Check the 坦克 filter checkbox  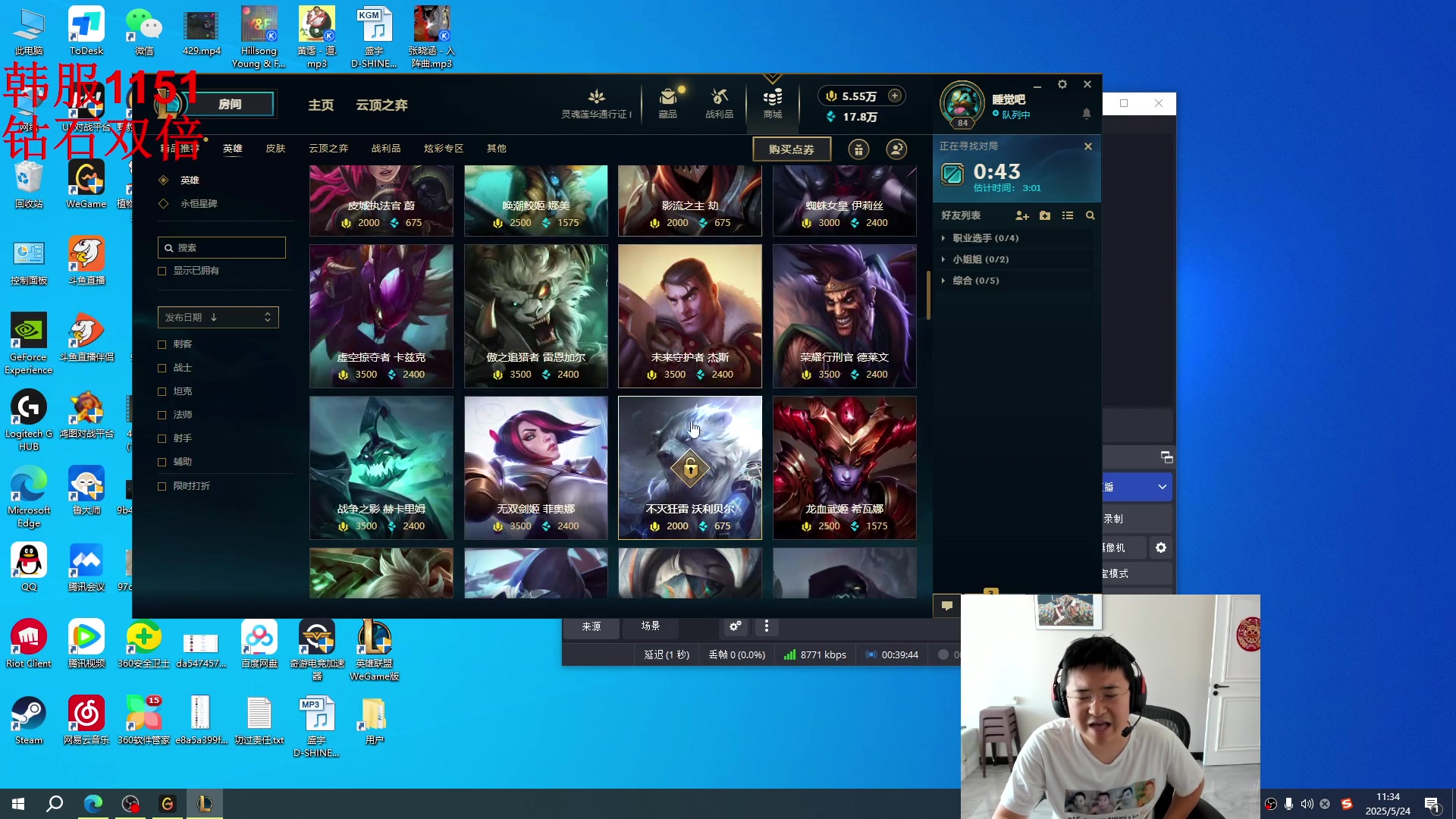coord(162,391)
